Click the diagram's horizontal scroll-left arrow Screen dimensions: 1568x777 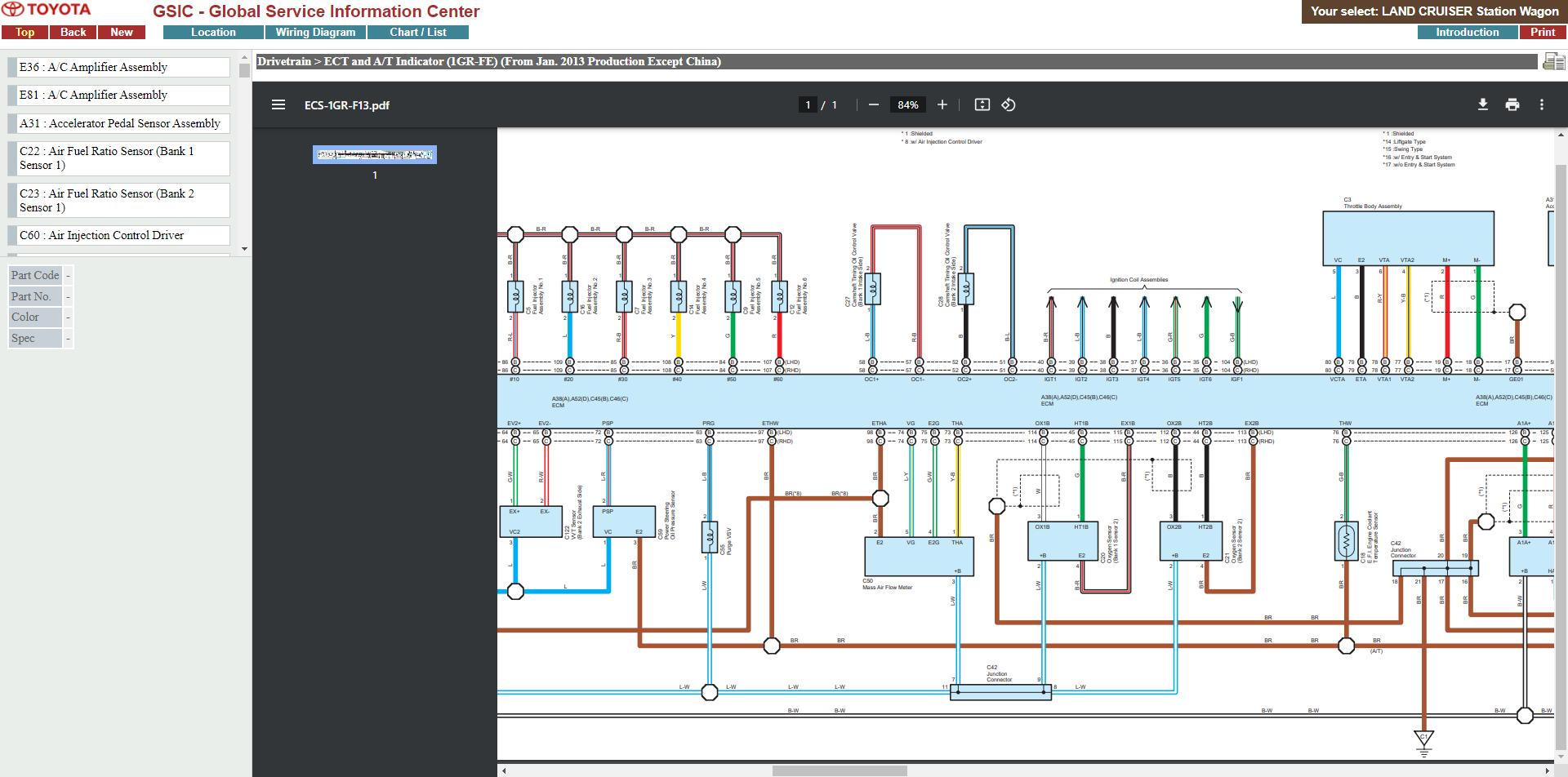pyautogui.click(x=504, y=770)
